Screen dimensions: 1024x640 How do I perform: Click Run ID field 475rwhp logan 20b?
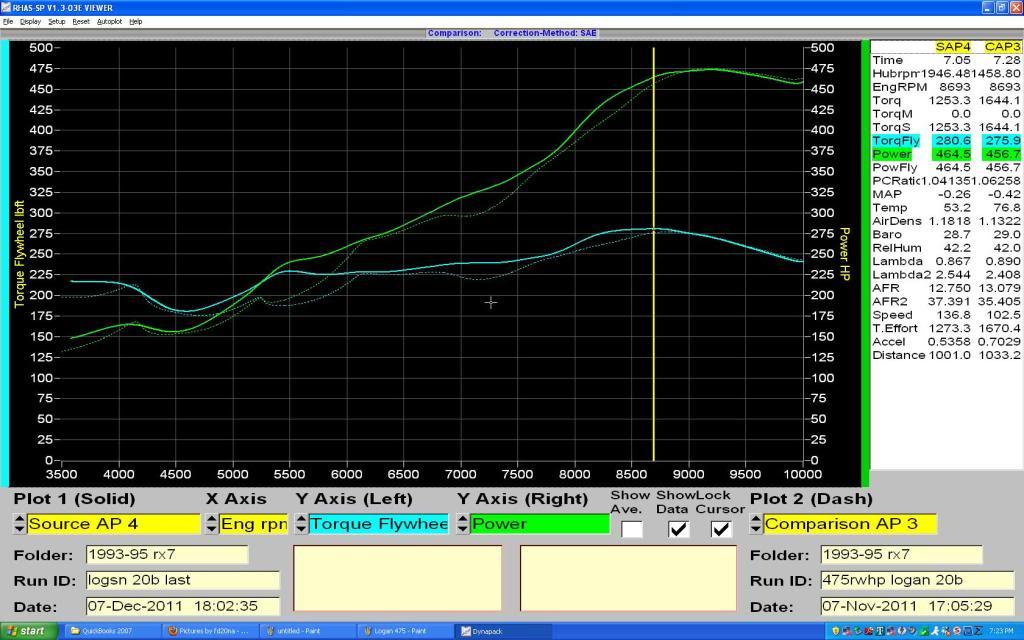coord(918,580)
